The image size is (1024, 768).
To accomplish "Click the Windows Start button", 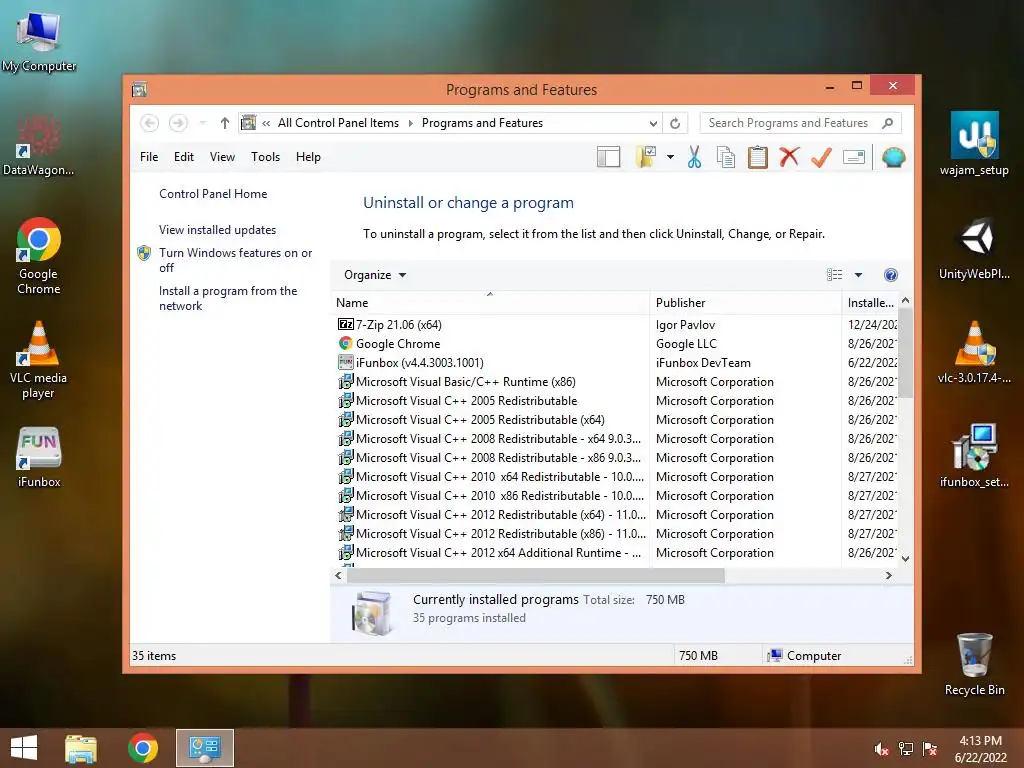I will pyautogui.click(x=24, y=748).
